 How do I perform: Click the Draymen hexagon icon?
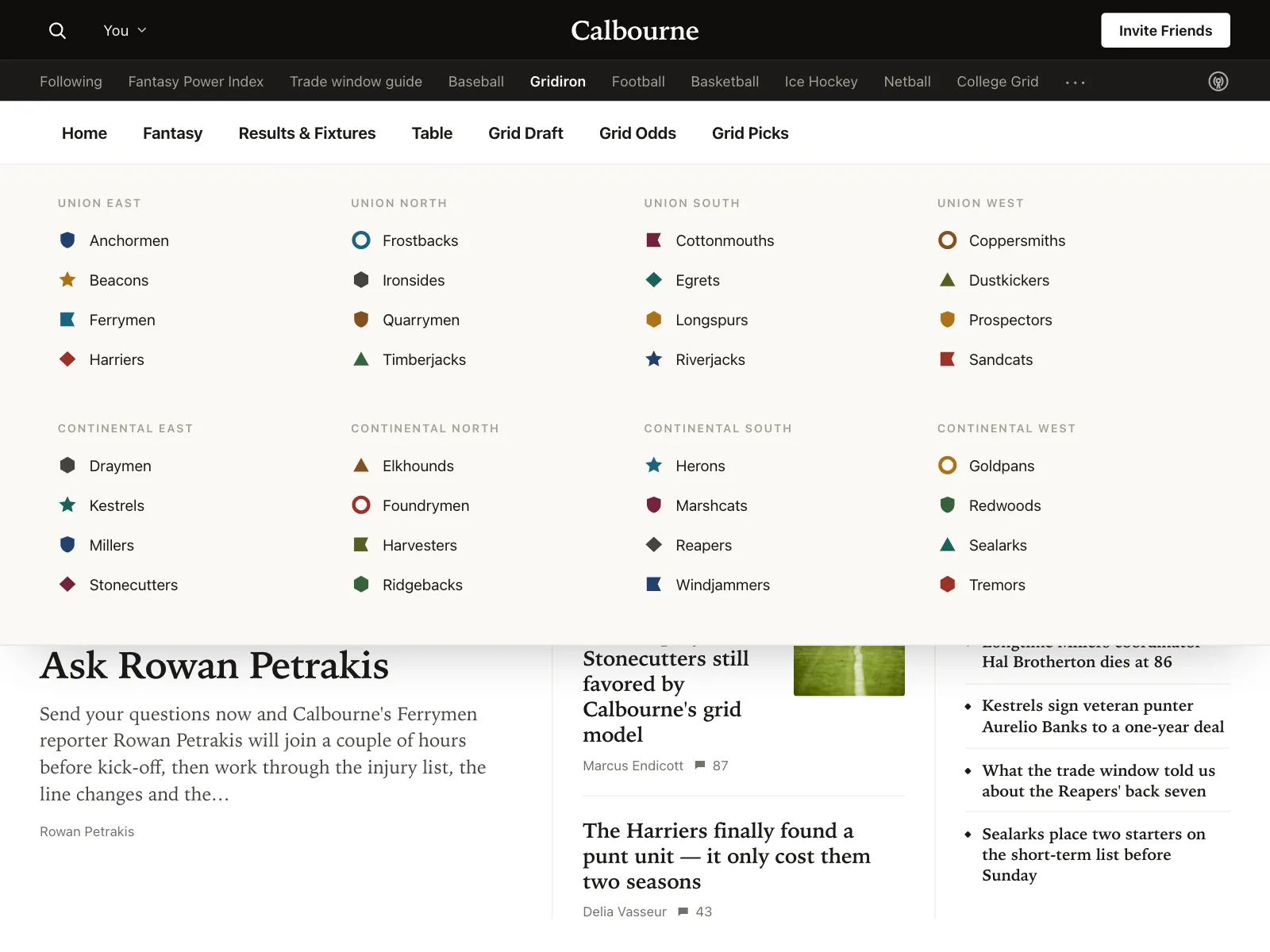[67, 465]
